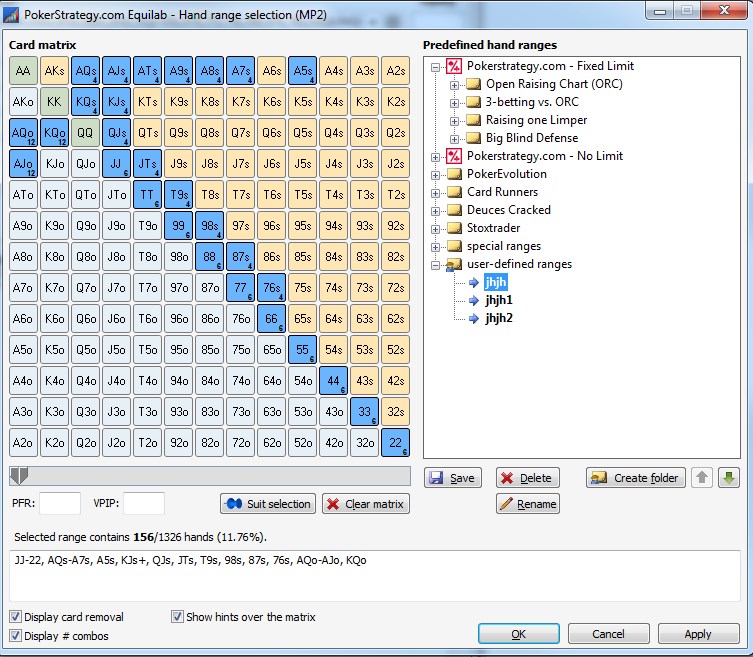
Task: Toggle Show hints over the matrix
Action: (x=177, y=617)
